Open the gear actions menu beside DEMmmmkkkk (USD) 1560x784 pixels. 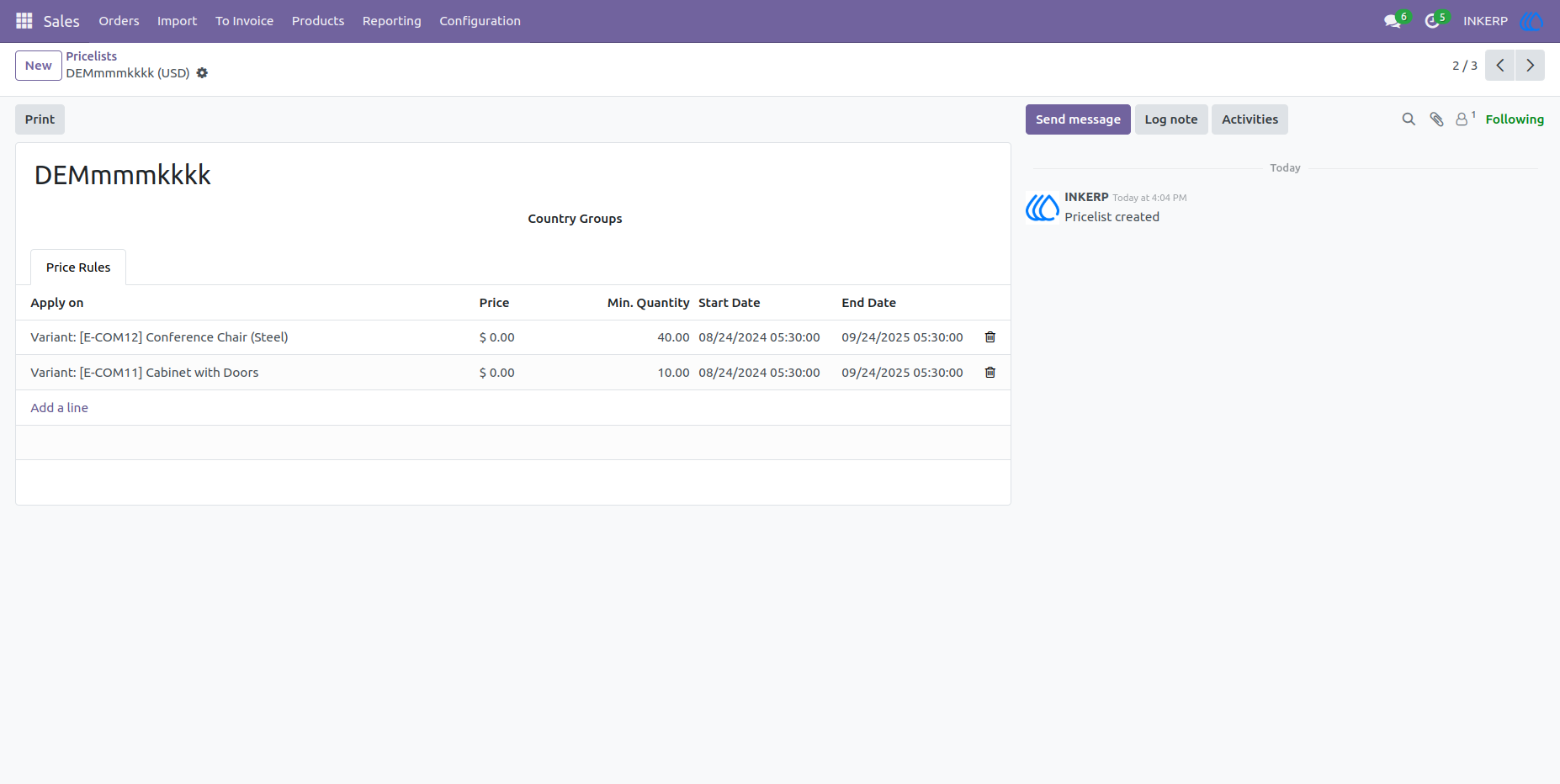pos(202,73)
